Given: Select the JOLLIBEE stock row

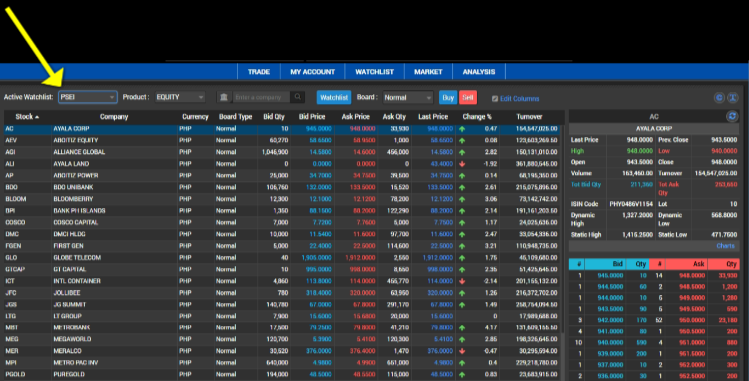Looking at the screenshot, I should point(284,293).
